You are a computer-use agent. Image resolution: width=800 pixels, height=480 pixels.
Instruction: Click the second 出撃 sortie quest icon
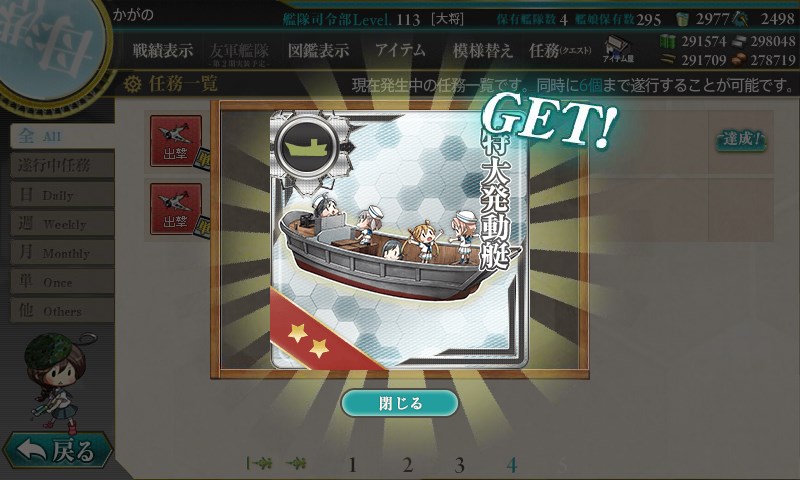coord(176,209)
